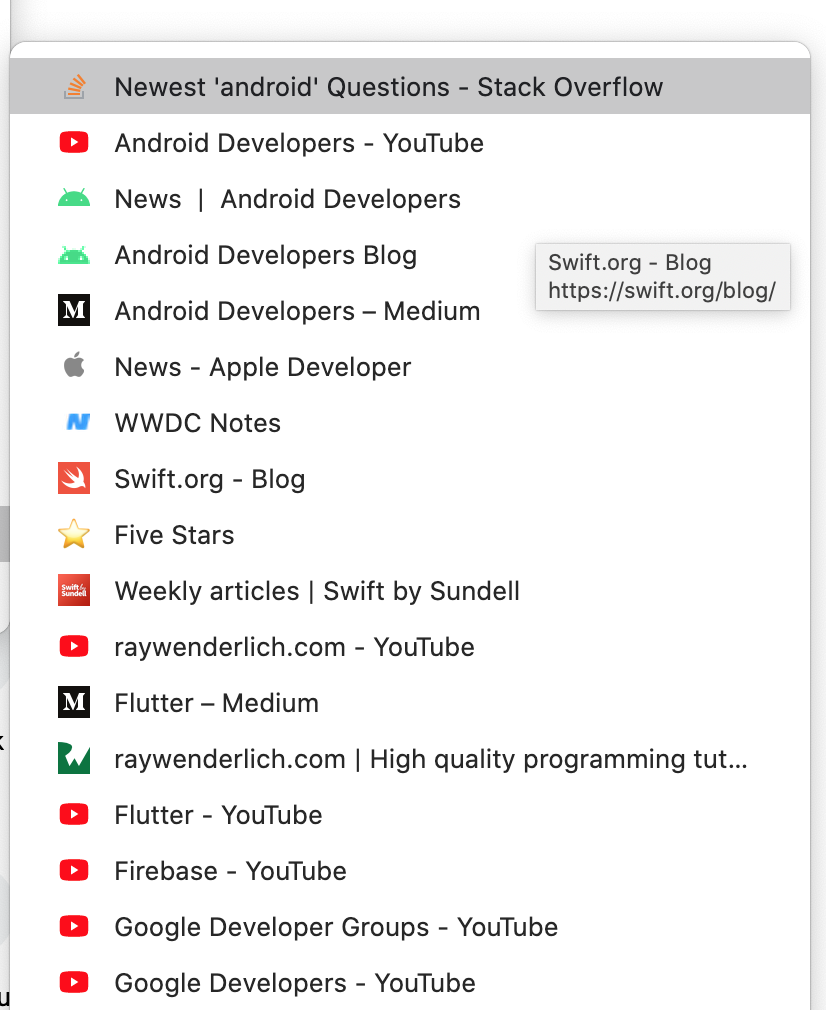
Task: Select Google Developers - YouTube bookmark
Action: (x=410, y=983)
